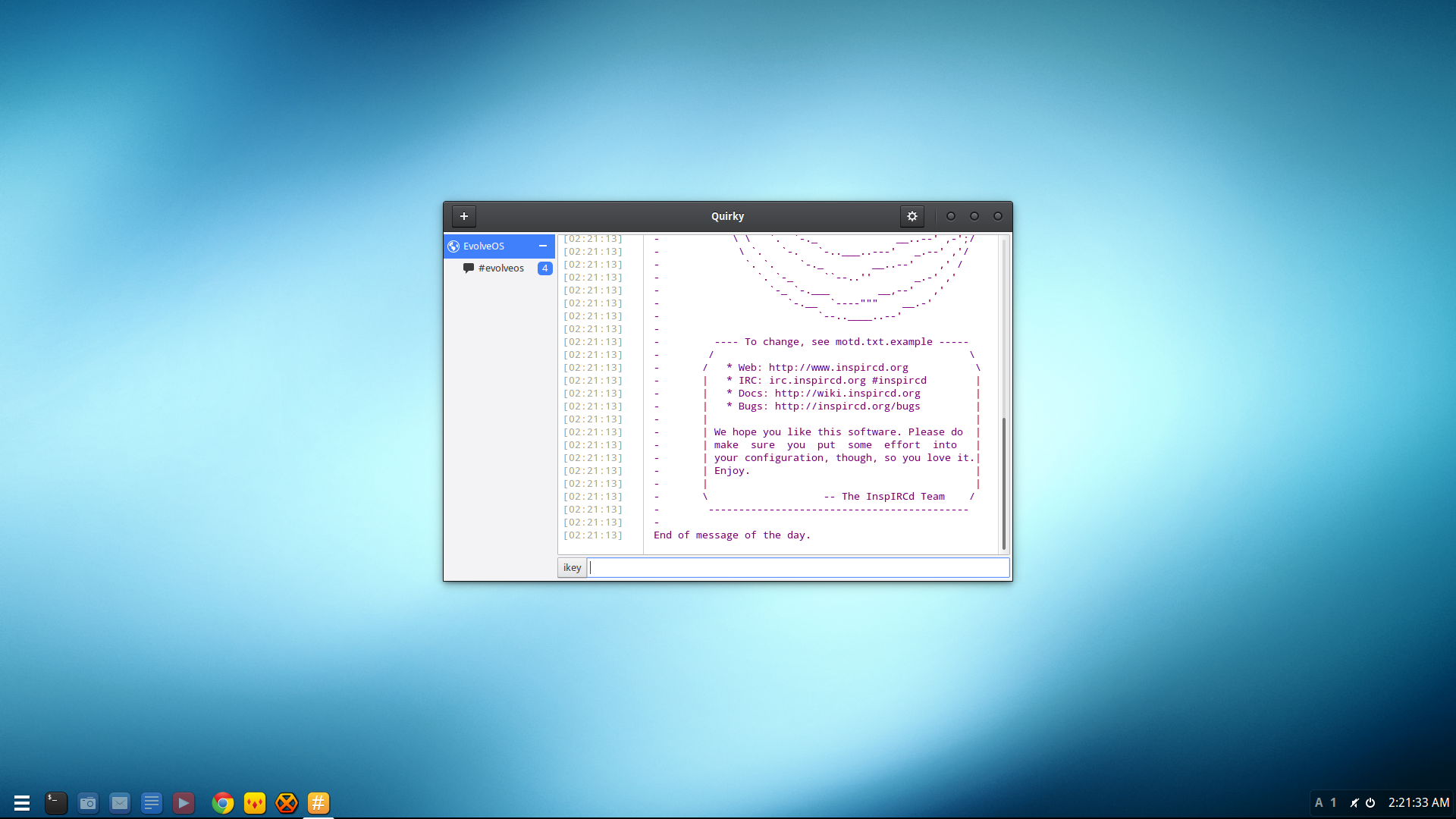Click the 'irc.inspircd.org #inspircd' text

(x=847, y=381)
